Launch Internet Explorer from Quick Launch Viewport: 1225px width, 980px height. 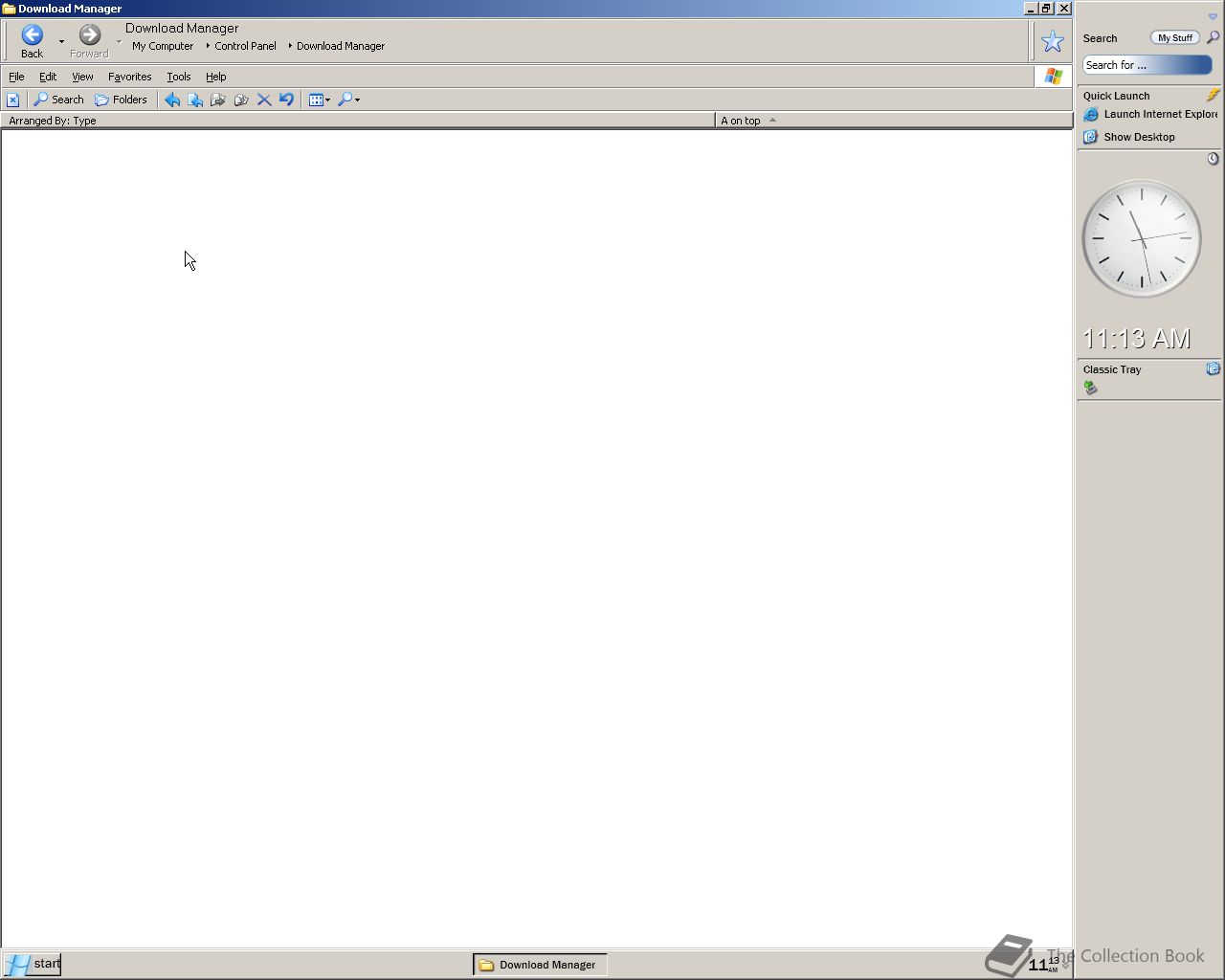pos(1151,114)
